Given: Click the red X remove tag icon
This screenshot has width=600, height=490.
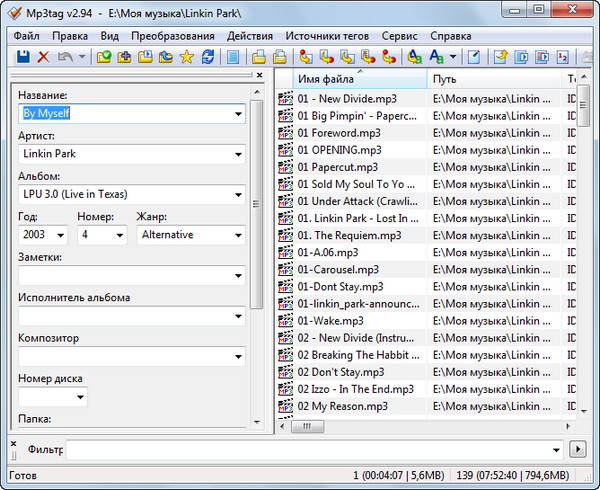Looking at the screenshot, I should point(43,57).
